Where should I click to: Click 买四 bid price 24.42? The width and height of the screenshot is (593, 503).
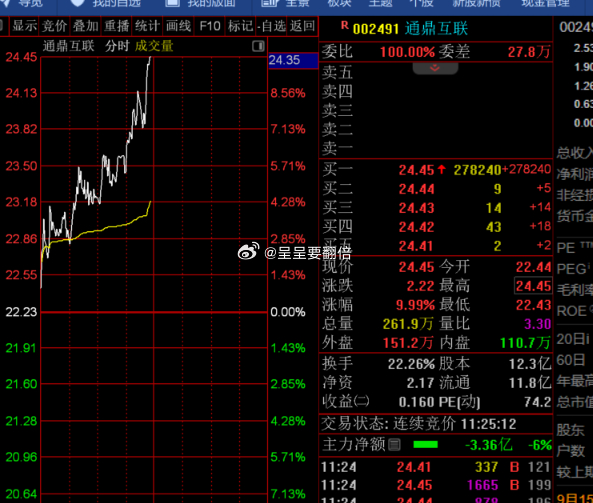tap(416, 227)
